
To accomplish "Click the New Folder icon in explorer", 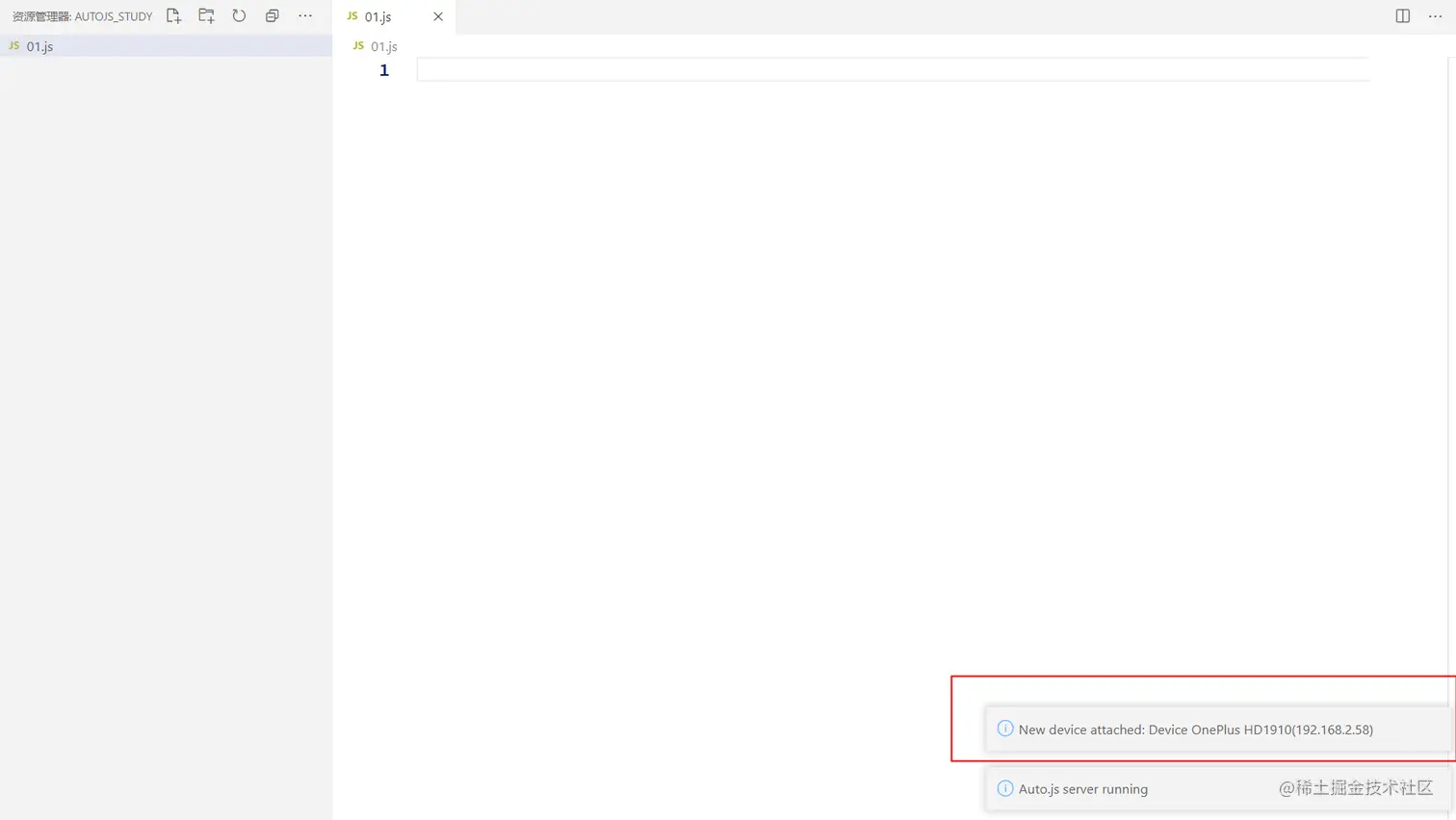I will 206,15.
